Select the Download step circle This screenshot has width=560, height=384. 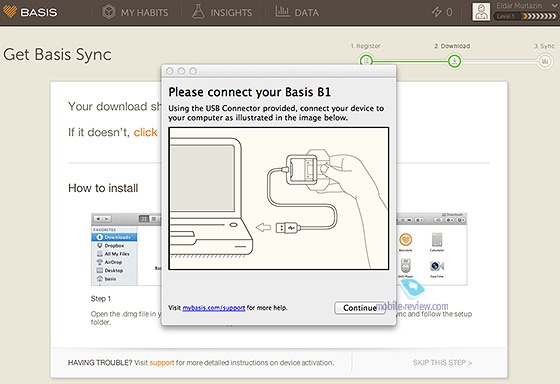pos(454,61)
